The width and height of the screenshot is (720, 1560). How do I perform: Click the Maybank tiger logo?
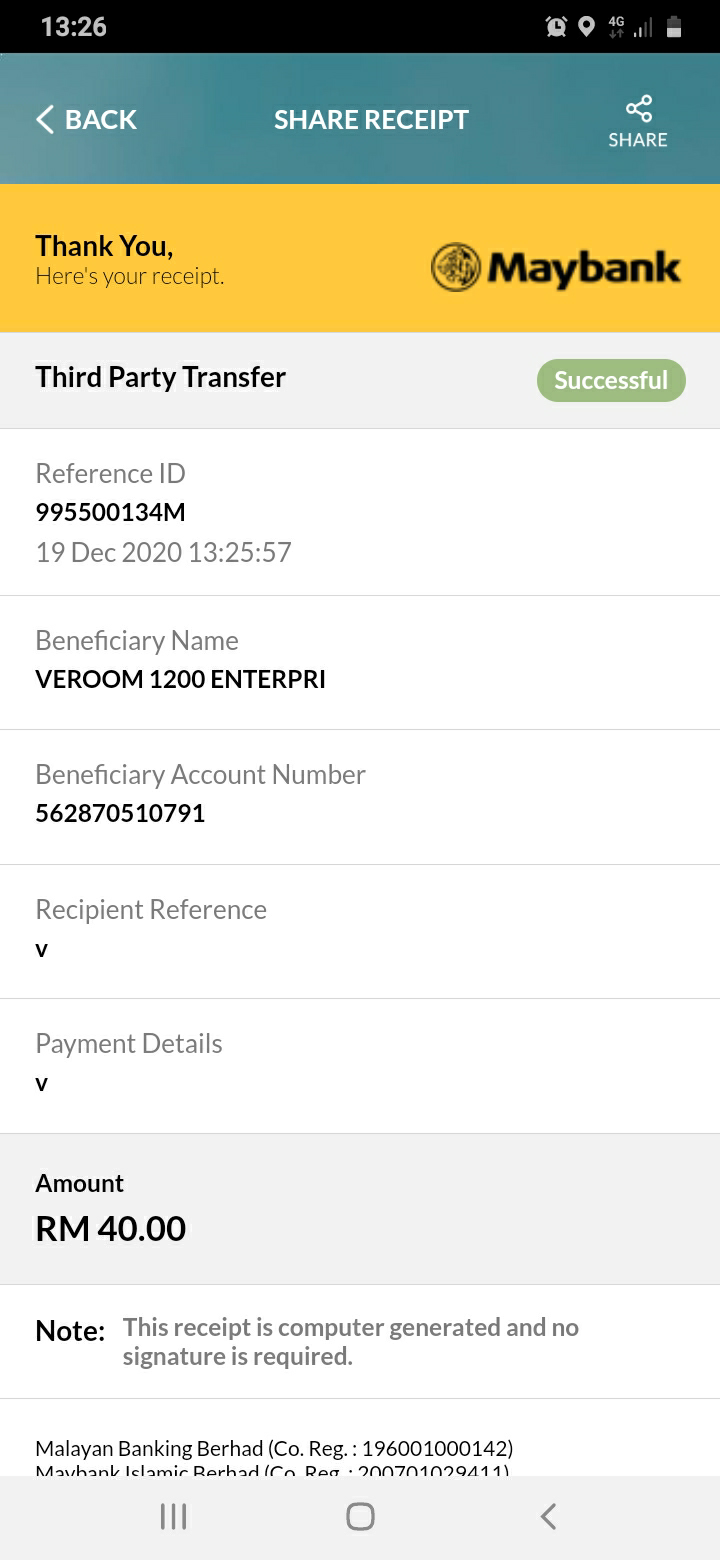pos(455,267)
